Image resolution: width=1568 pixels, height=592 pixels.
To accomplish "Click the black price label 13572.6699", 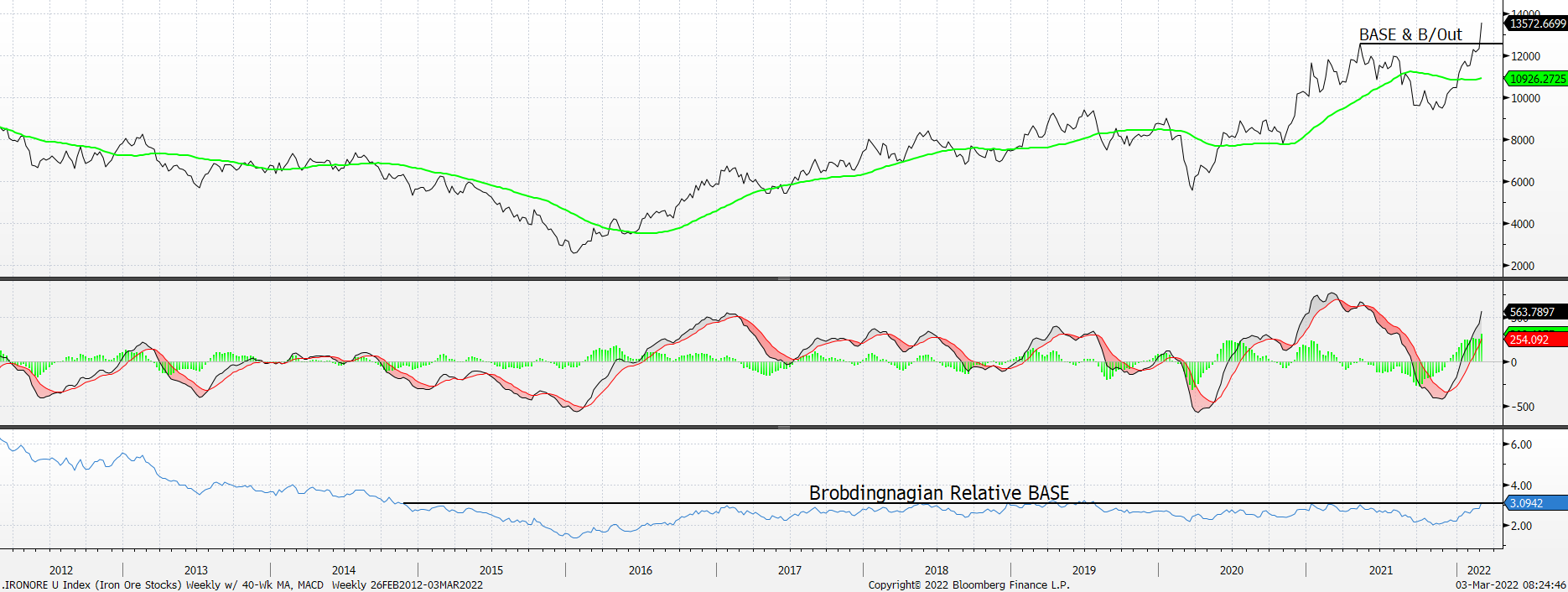I will tap(1536, 23).
